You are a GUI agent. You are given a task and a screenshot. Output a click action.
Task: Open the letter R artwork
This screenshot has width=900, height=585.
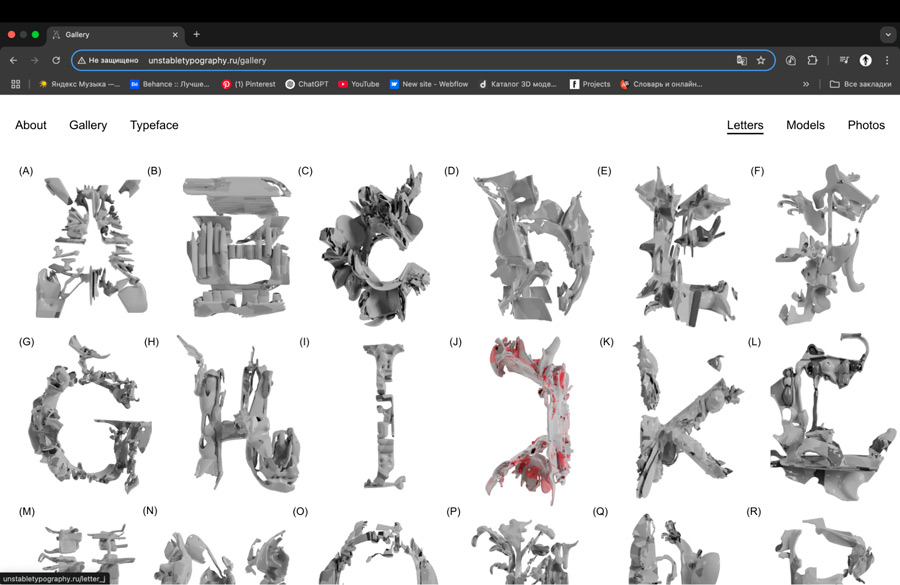(x=823, y=551)
